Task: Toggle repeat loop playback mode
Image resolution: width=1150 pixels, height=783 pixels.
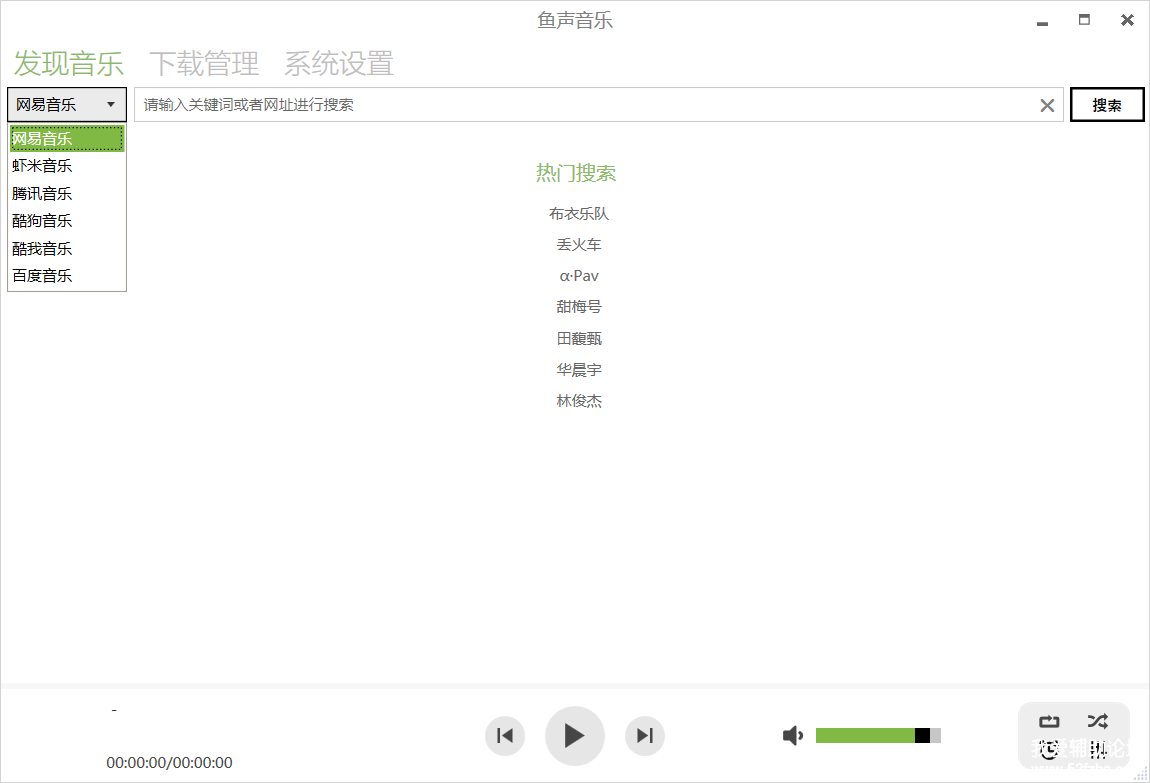Action: (x=1049, y=721)
